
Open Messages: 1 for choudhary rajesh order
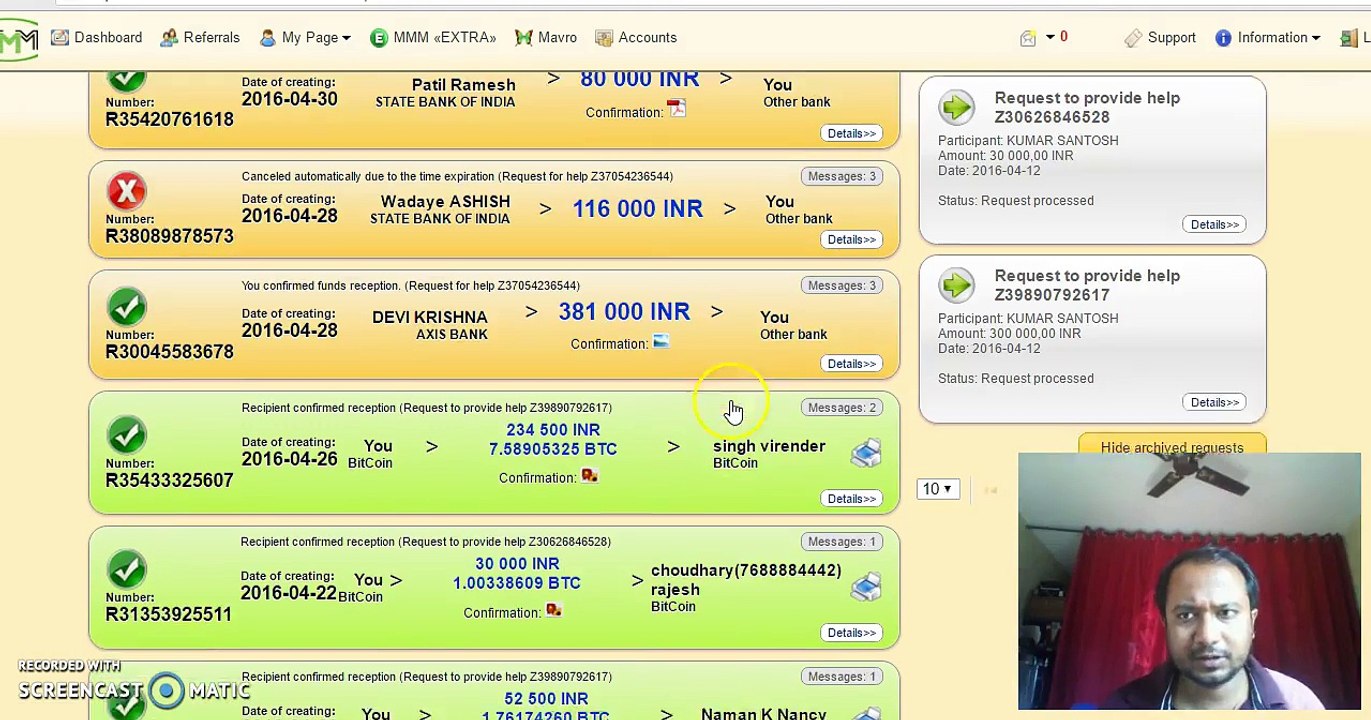point(842,541)
